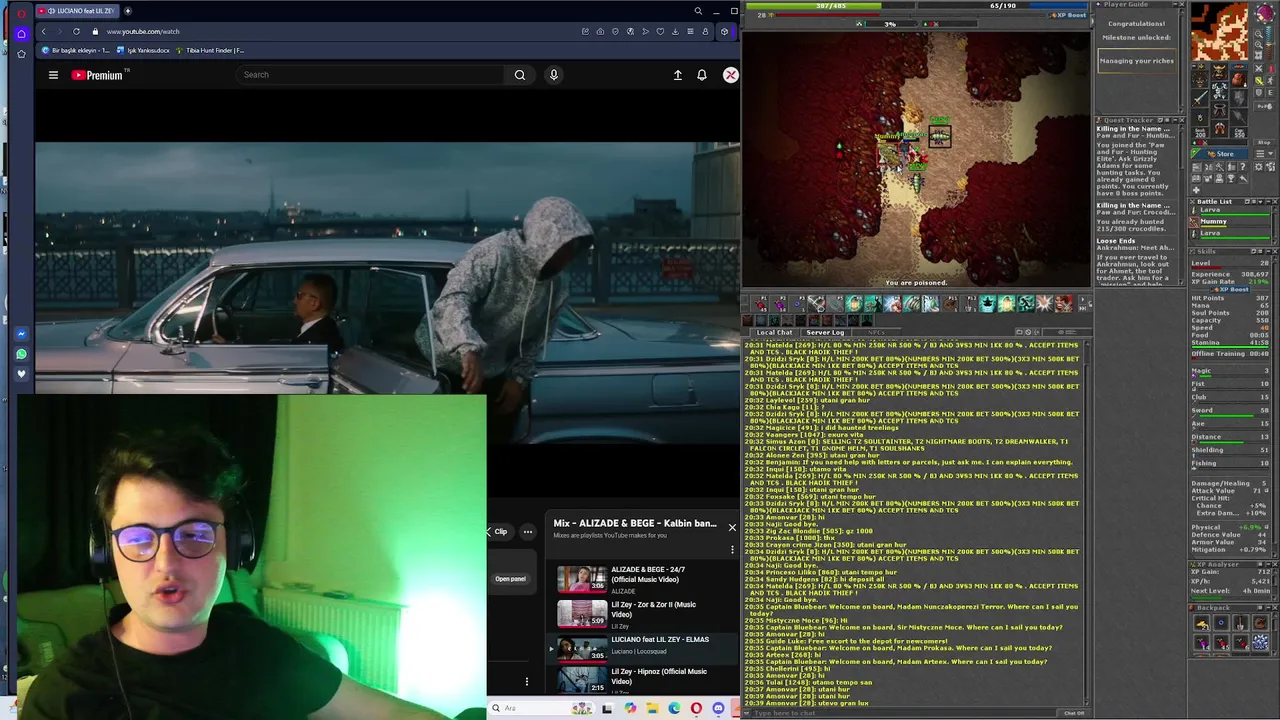Open the Tibia Store button
Screen dimensions: 1280x720
pos(1220,154)
